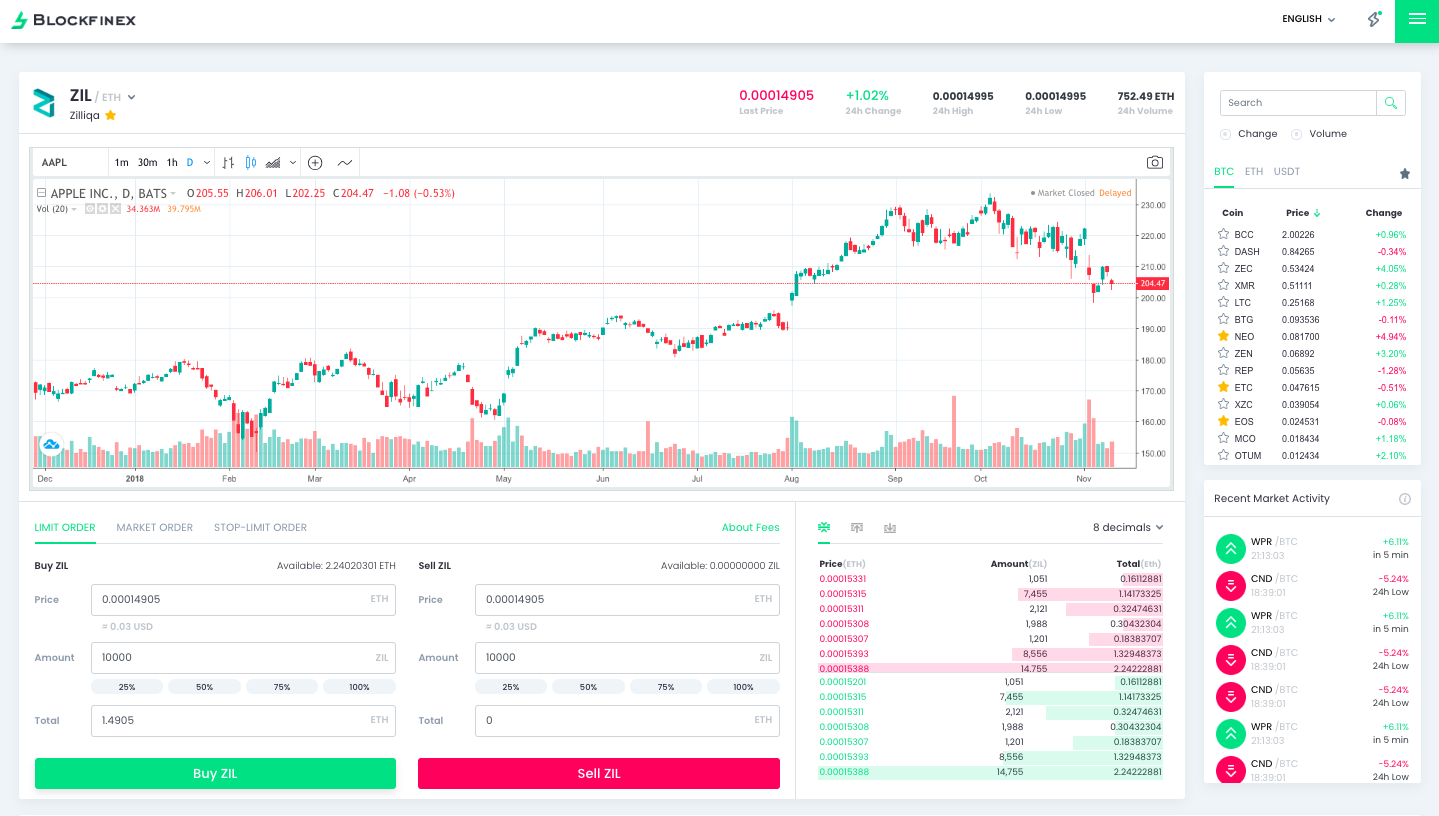Open the ENGLISH language dropdown

(1308, 19)
